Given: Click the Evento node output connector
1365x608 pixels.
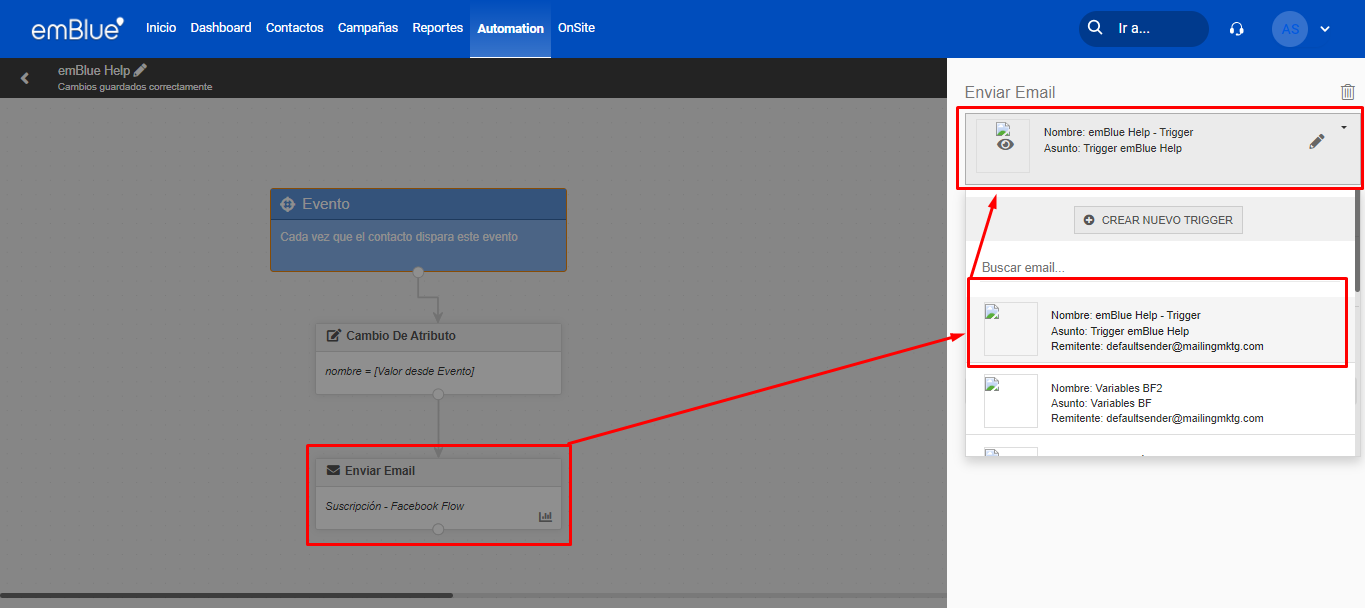Looking at the screenshot, I should point(418,271).
